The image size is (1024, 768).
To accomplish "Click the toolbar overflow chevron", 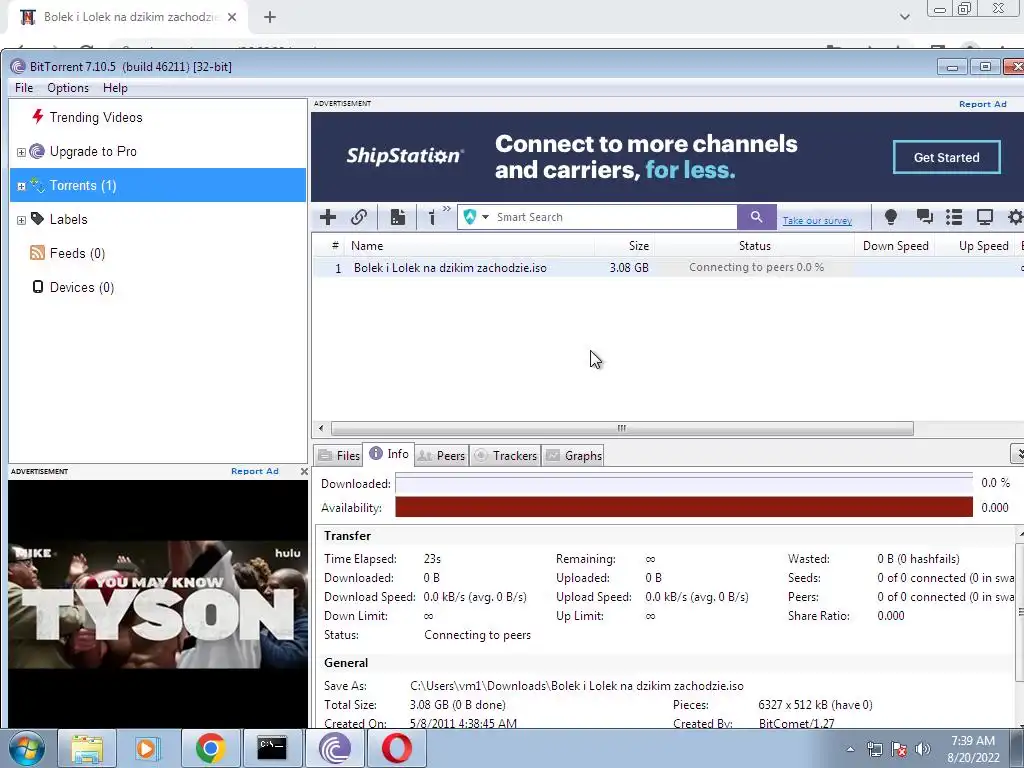I will coord(447,209).
